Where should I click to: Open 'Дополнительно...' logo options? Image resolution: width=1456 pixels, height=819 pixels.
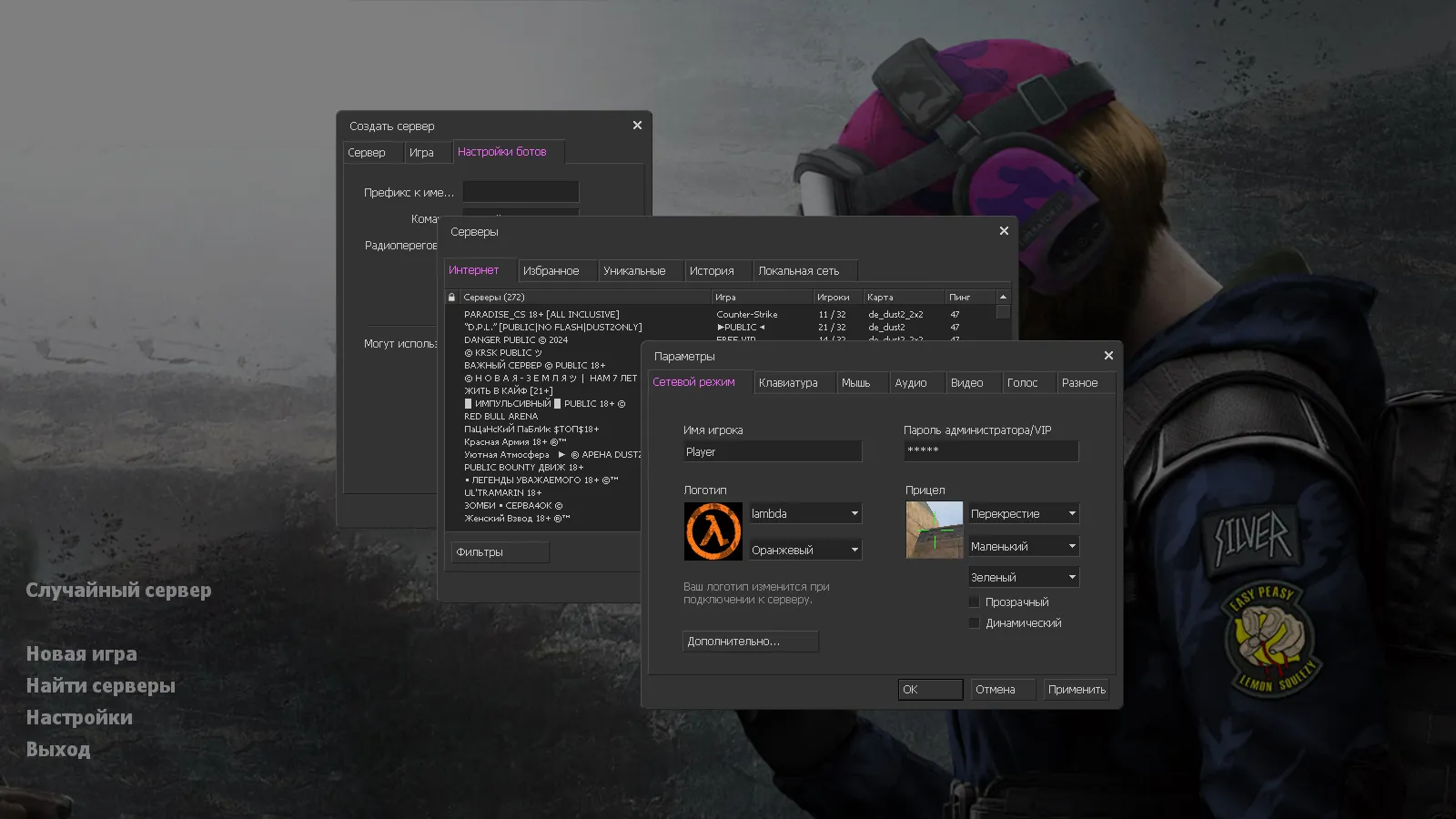[749, 641]
